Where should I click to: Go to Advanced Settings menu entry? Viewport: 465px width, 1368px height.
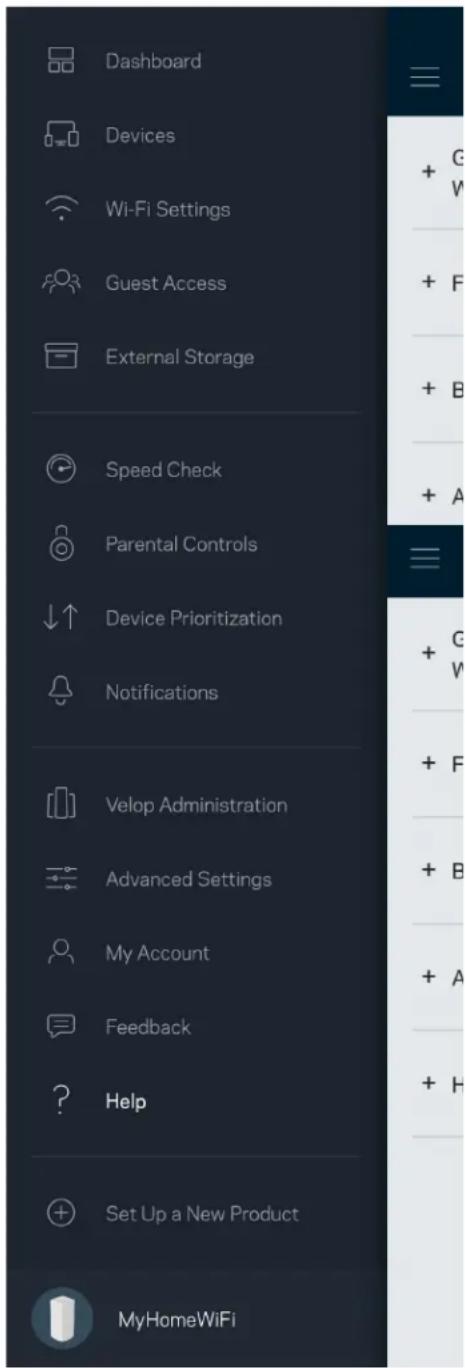pyautogui.click(x=188, y=879)
